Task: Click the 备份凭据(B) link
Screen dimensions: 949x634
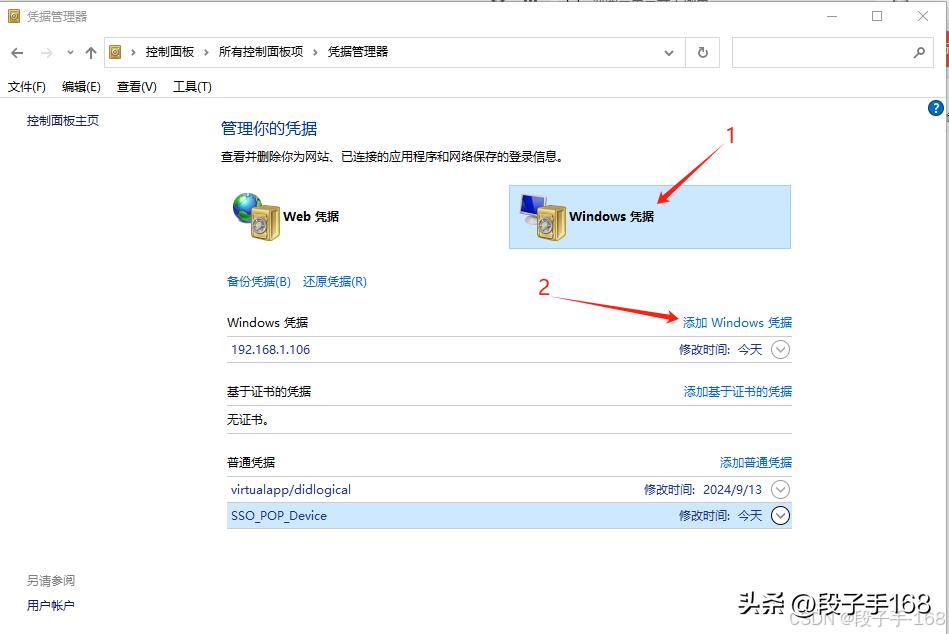Action: (x=258, y=281)
